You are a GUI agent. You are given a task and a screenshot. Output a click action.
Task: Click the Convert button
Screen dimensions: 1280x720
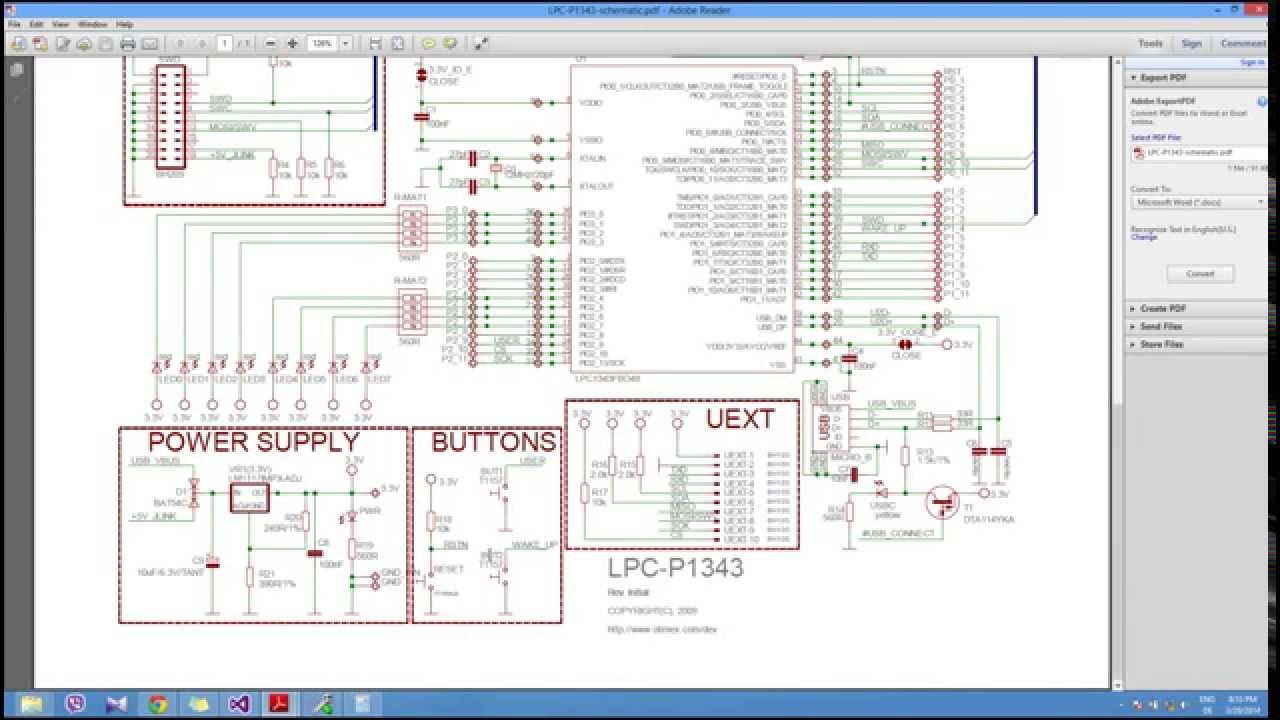click(1200, 274)
